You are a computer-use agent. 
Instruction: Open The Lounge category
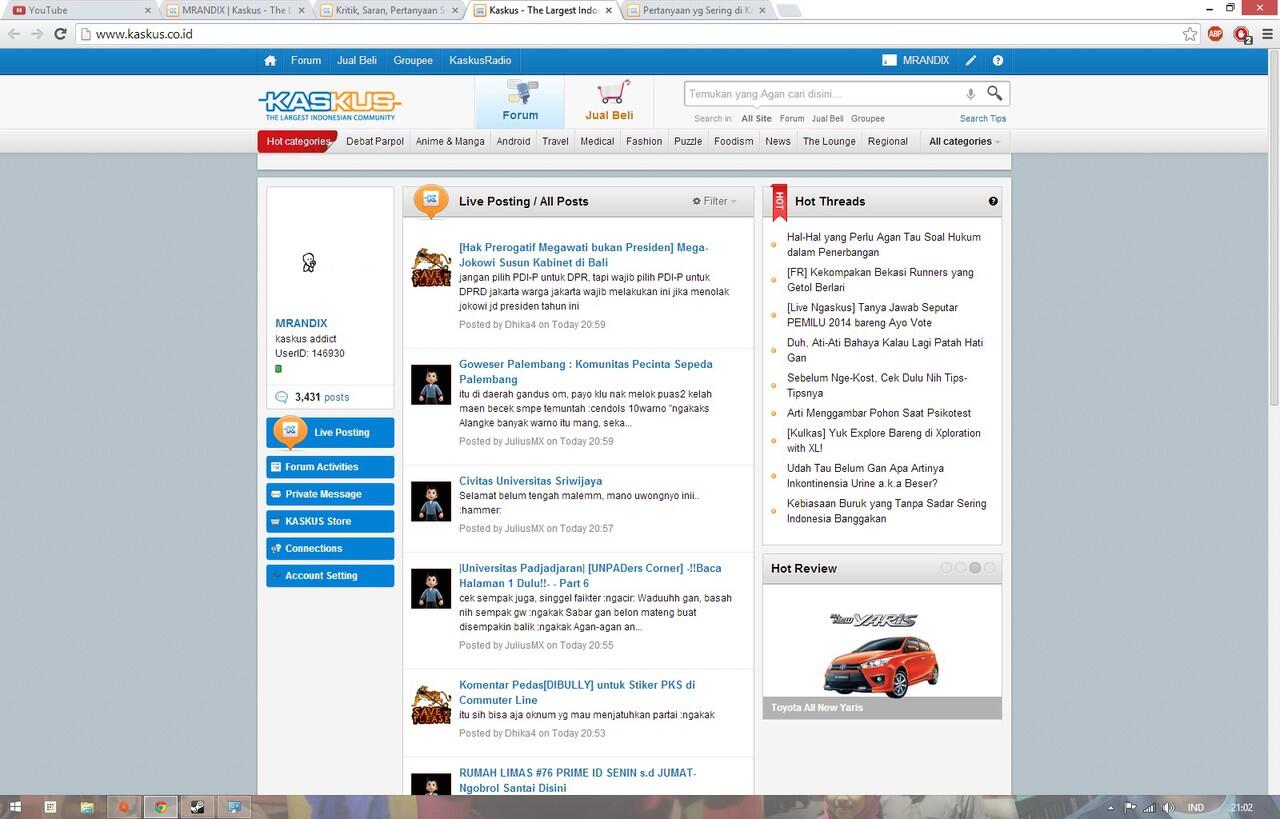[829, 142]
